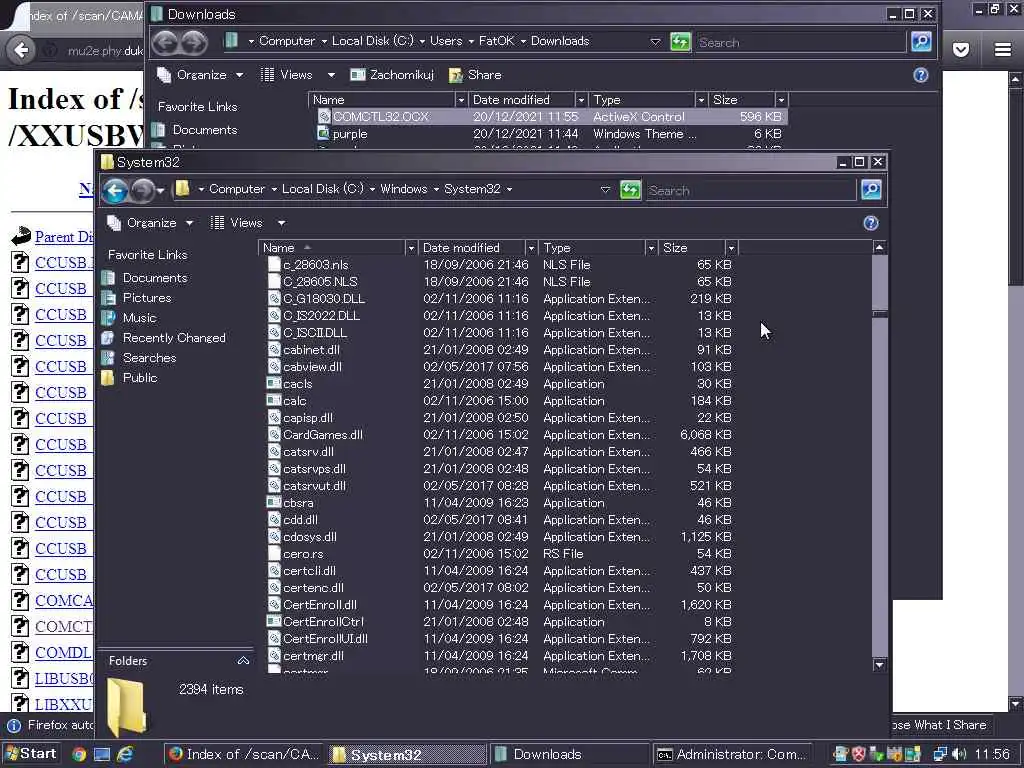Switch to Downloads taskbar button

[568, 754]
